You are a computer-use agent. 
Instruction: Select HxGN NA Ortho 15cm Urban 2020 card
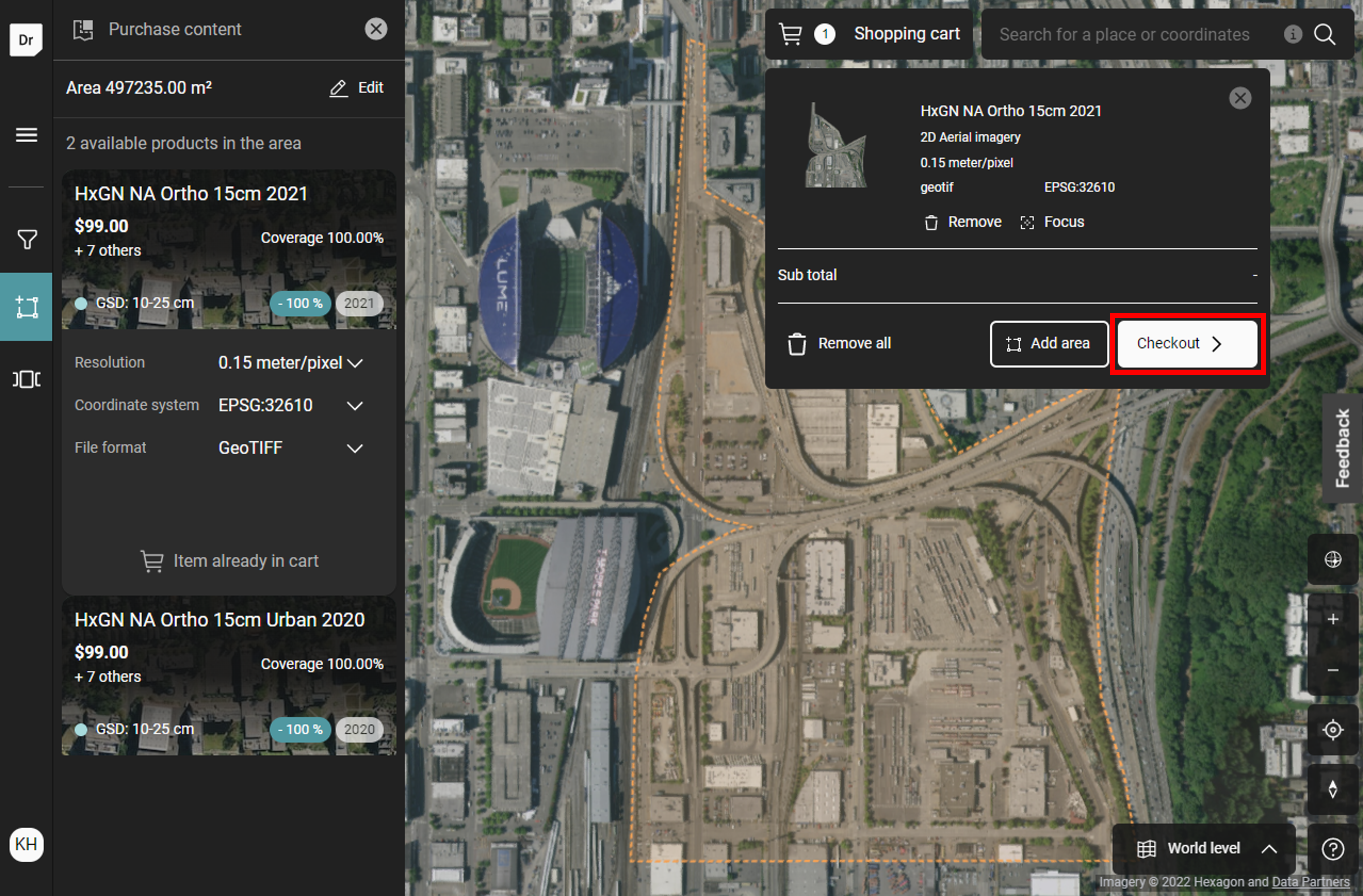(x=228, y=675)
